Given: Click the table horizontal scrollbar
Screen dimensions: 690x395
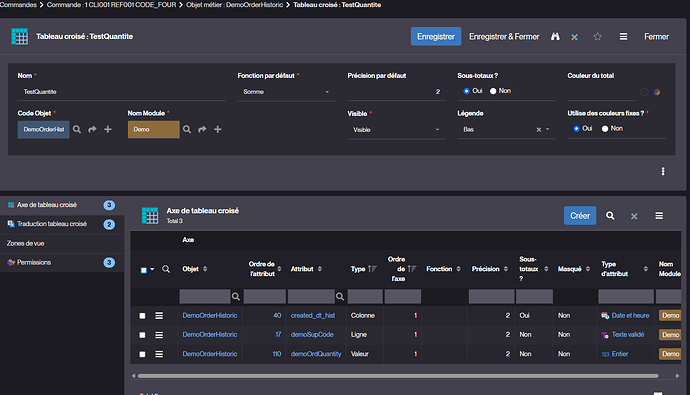Looking at the screenshot, I should pos(398,376).
